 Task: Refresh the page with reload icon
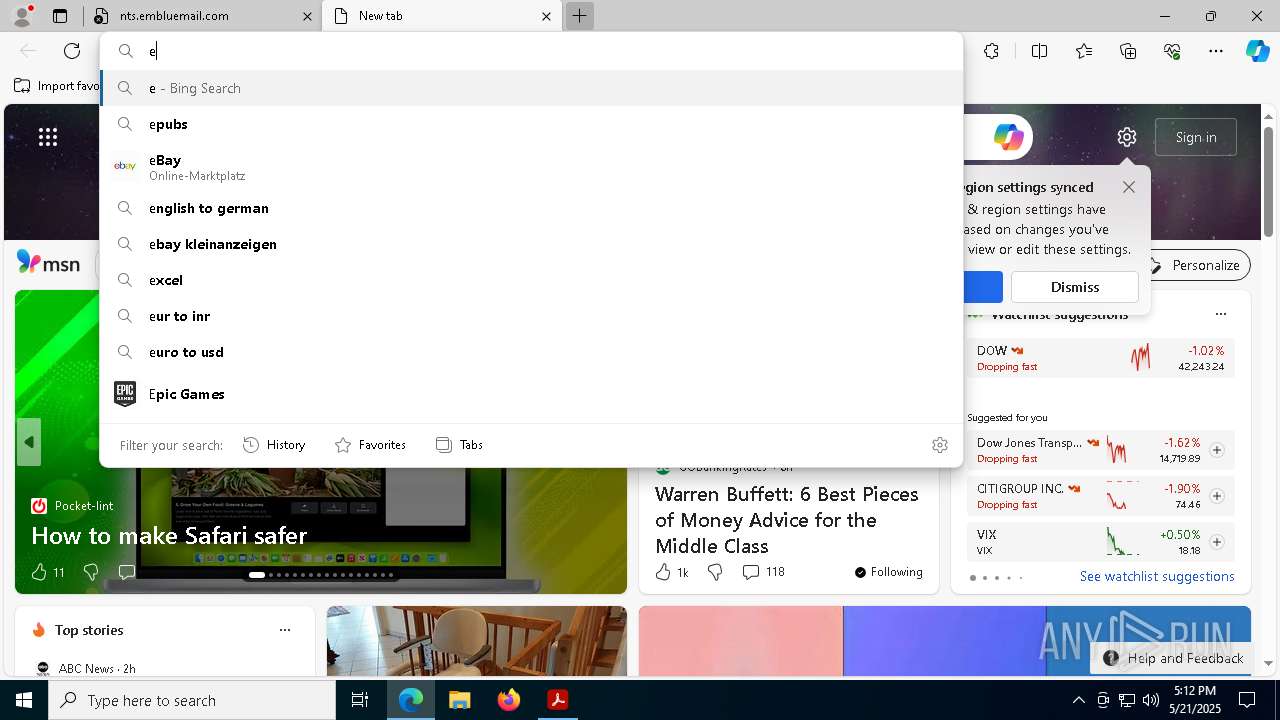tap(72, 51)
